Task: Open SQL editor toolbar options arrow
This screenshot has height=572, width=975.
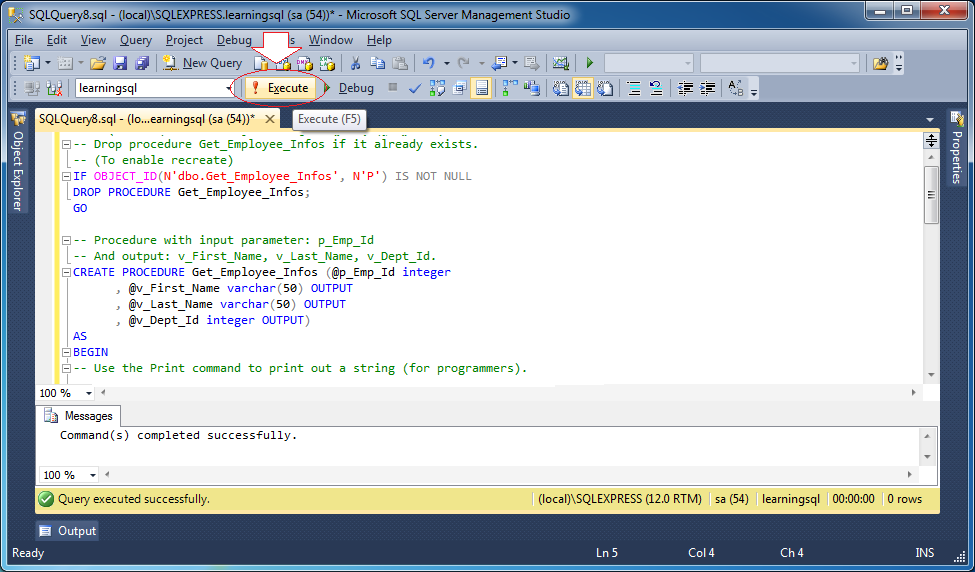Action: 754,92
